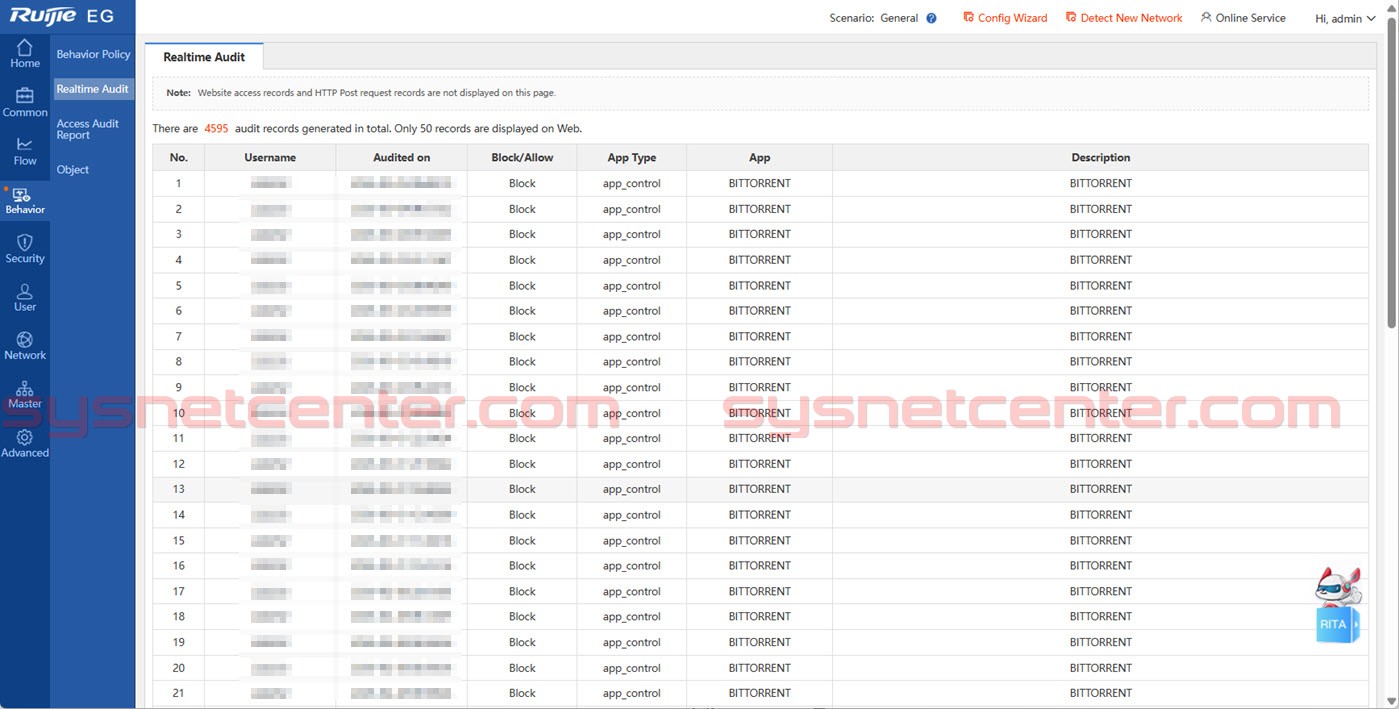Select the Behavior sidebar icon
The image size is (1399, 709).
coord(25,196)
